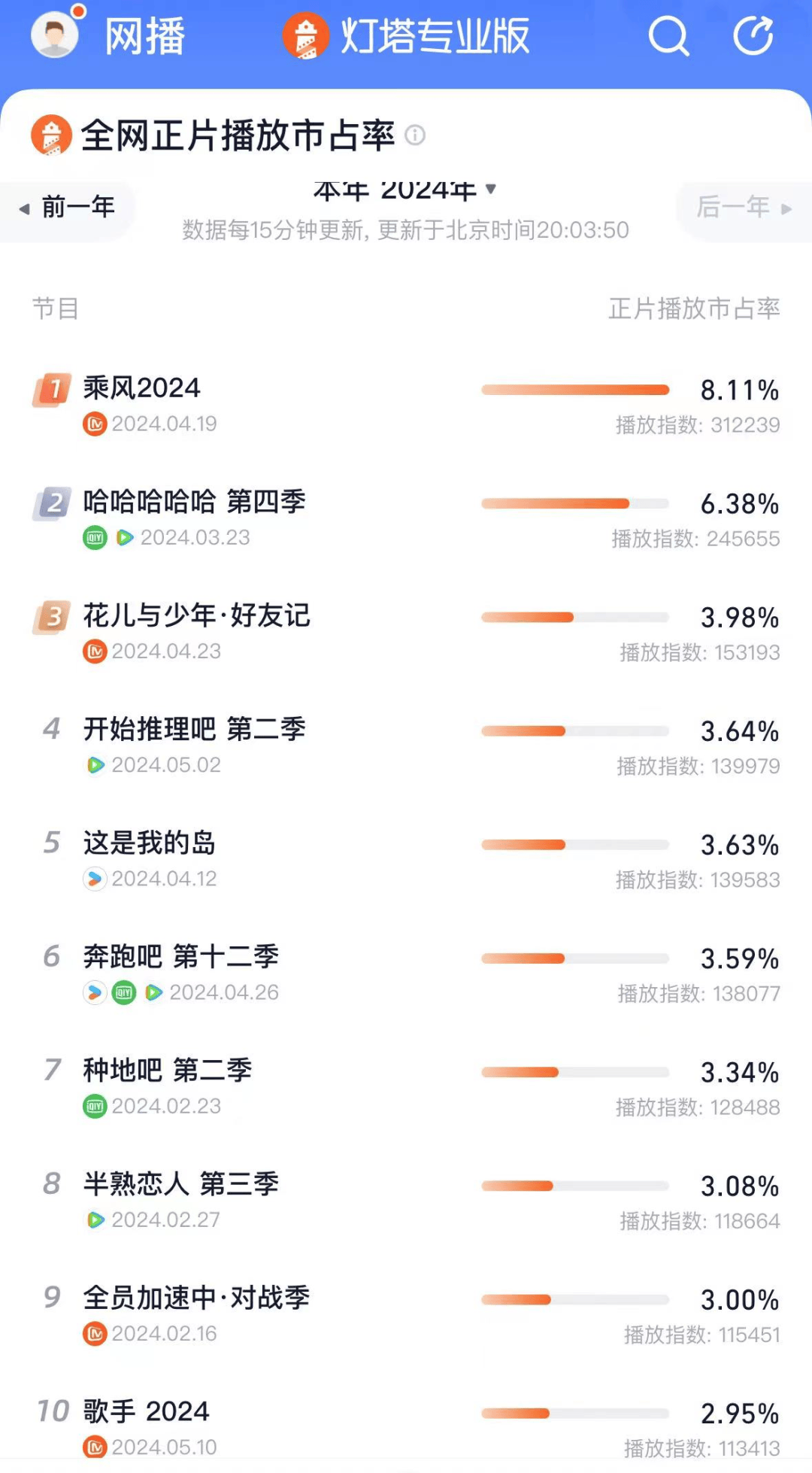The image size is (812, 1473).
Task: Click the market share bar for 乘风2024
Action: [575, 390]
